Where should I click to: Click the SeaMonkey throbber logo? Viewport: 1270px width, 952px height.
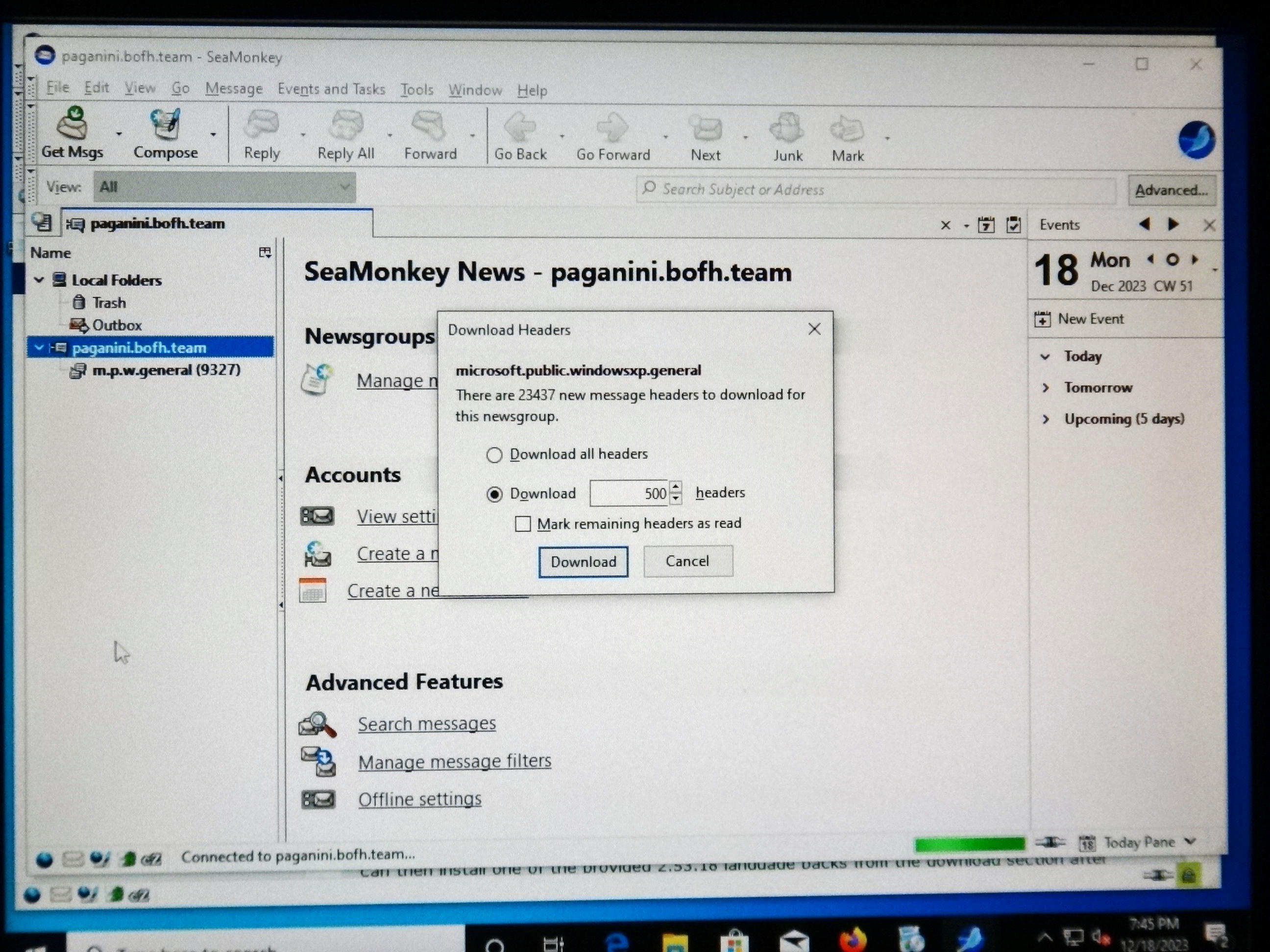coord(1196,140)
